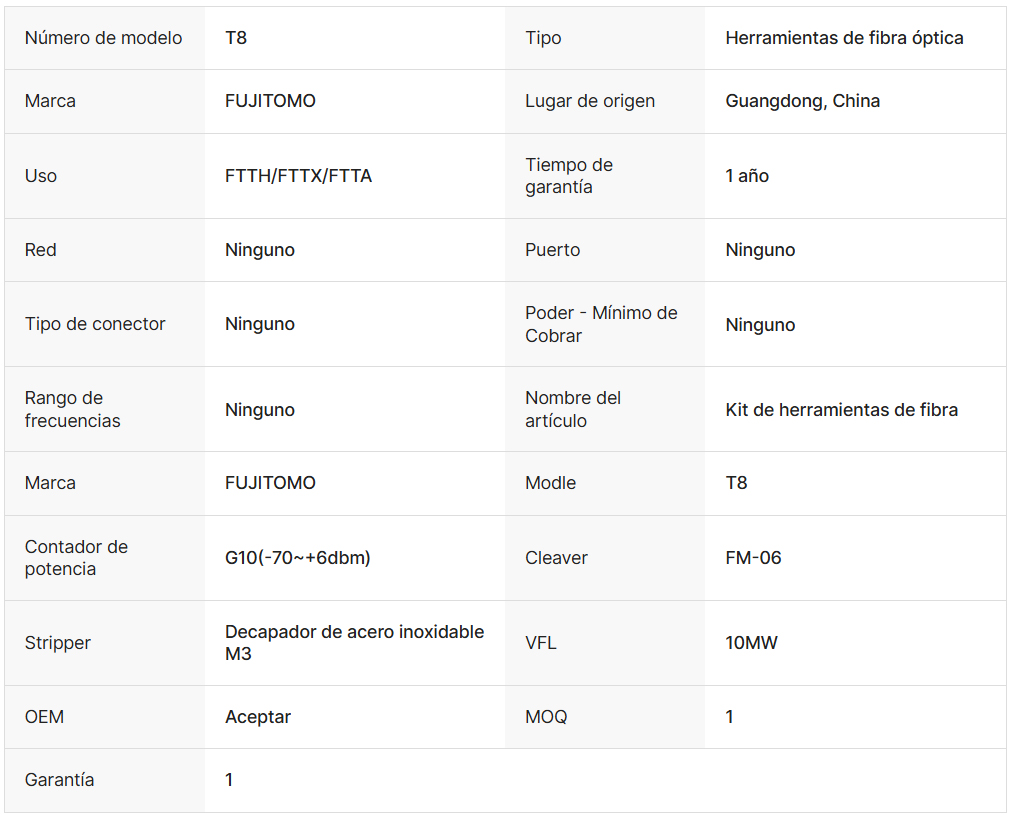1011x819 pixels.
Task: Click the "FM-06" cleaver value
Action: pos(753,558)
